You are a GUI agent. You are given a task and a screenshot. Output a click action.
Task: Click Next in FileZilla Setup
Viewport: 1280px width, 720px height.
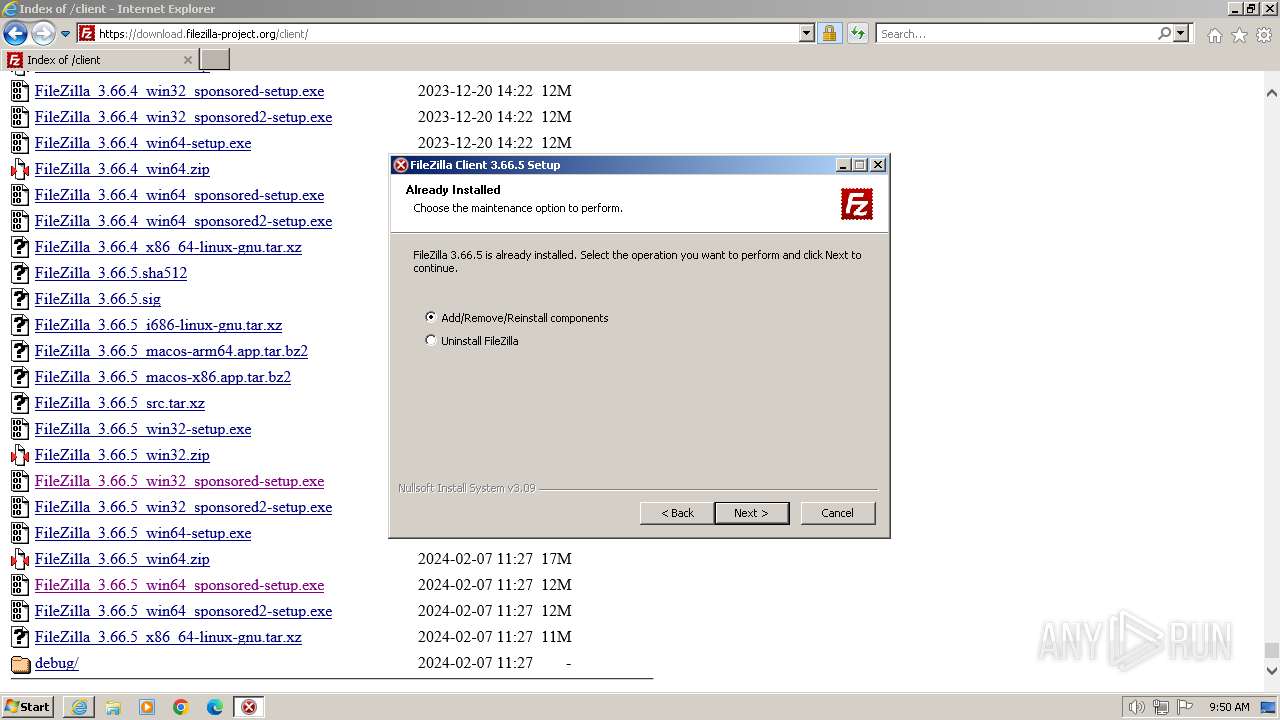(752, 513)
